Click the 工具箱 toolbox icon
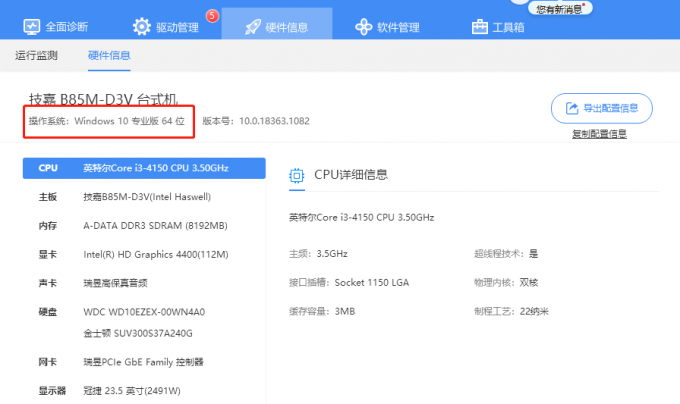The height and width of the screenshot is (404, 680). (479, 26)
